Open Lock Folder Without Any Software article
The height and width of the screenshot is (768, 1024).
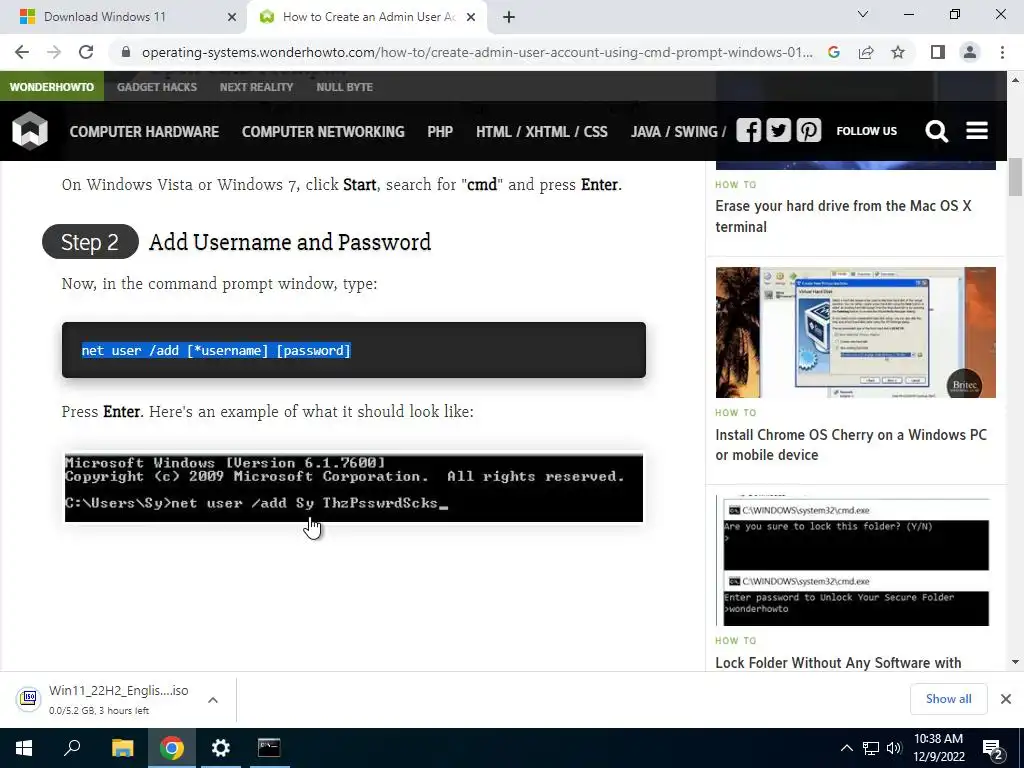[838, 662]
